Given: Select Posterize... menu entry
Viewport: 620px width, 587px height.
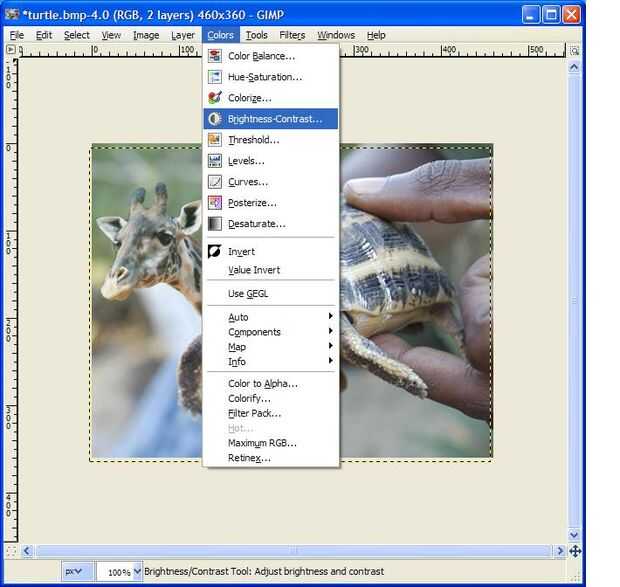Looking at the screenshot, I should (271, 203).
